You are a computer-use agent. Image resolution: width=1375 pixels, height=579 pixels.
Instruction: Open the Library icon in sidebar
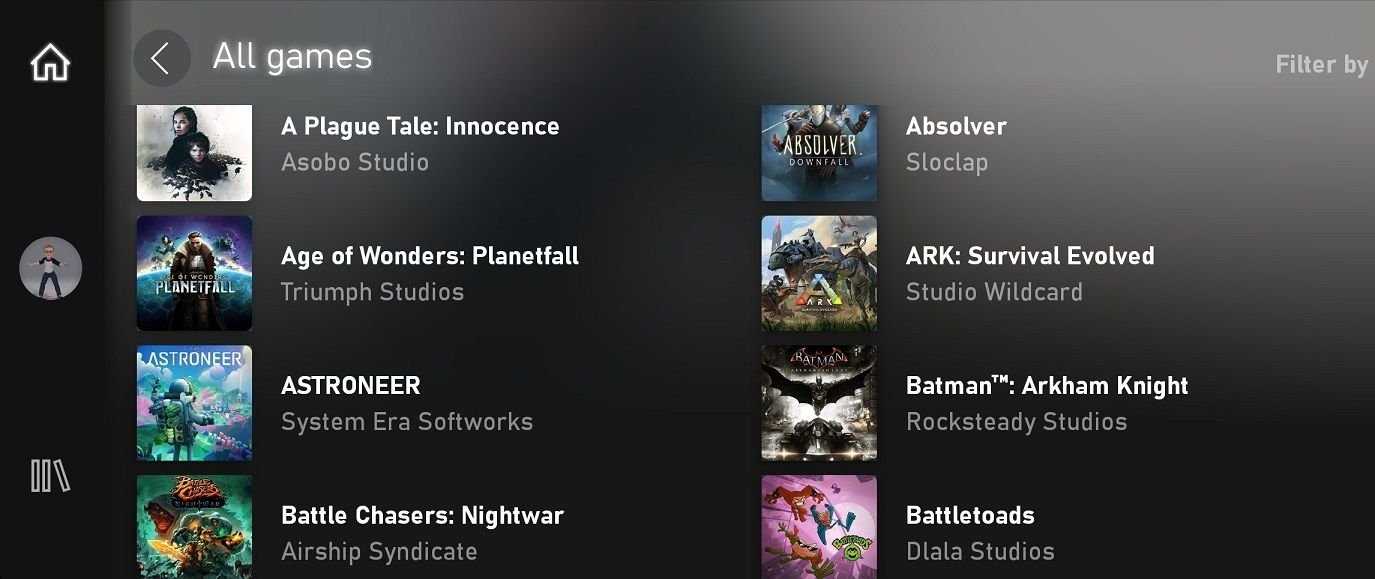(x=50, y=476)
